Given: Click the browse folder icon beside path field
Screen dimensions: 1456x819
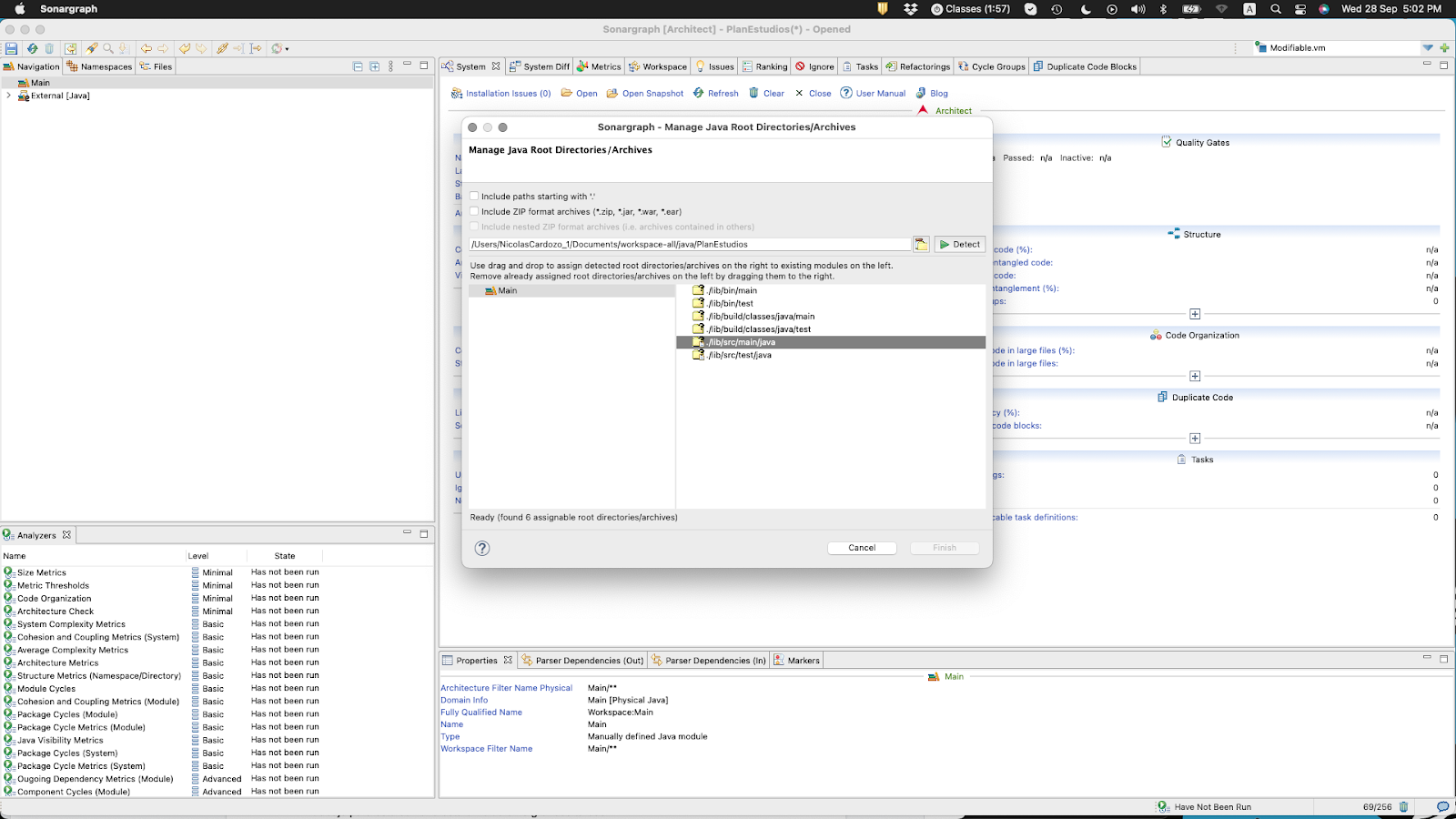Looking at the screenshot, I should (x=922, y=244).
